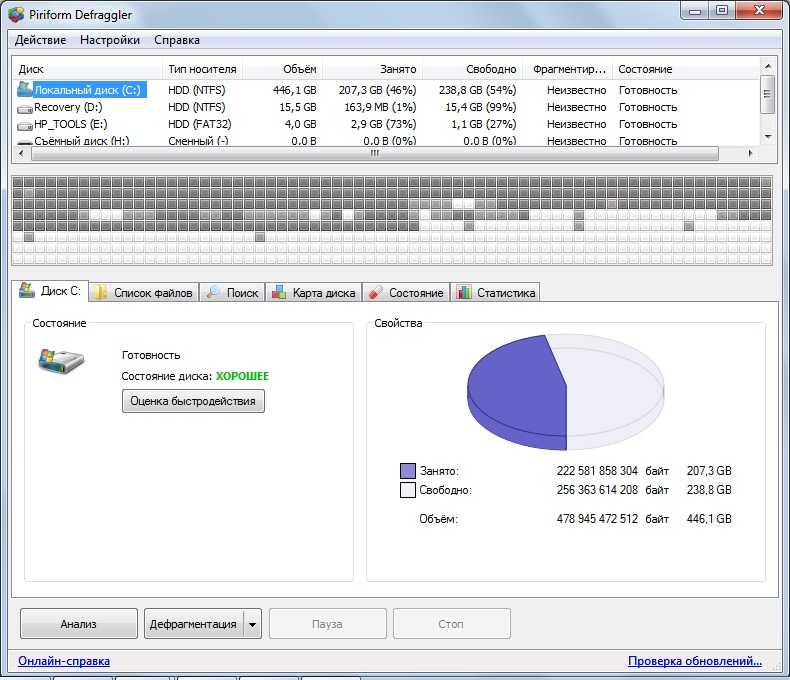
Task: Click the Диск C: tab icon
Action: pos(27,290)
